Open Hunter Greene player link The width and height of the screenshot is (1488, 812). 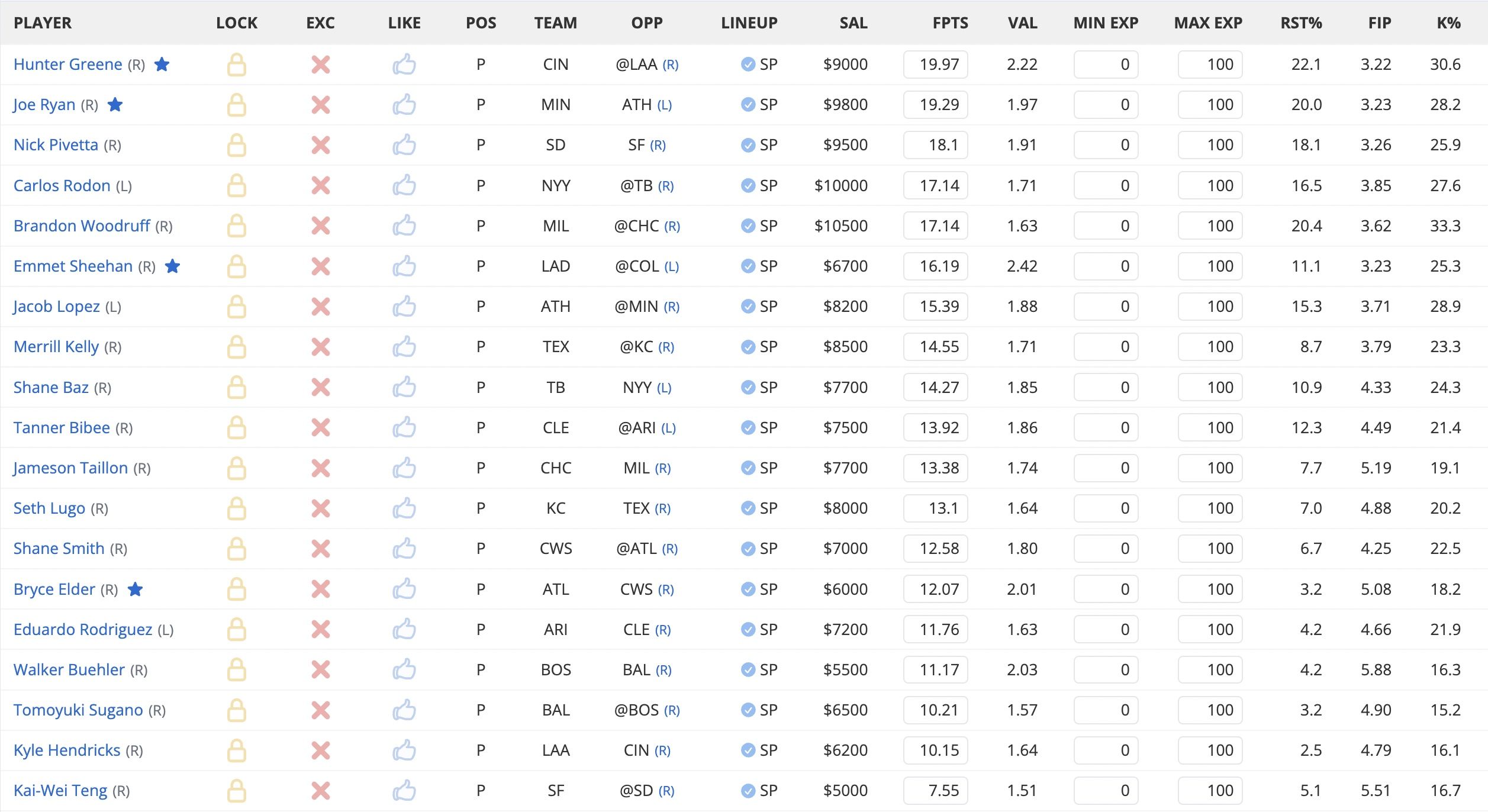point(68,65)
